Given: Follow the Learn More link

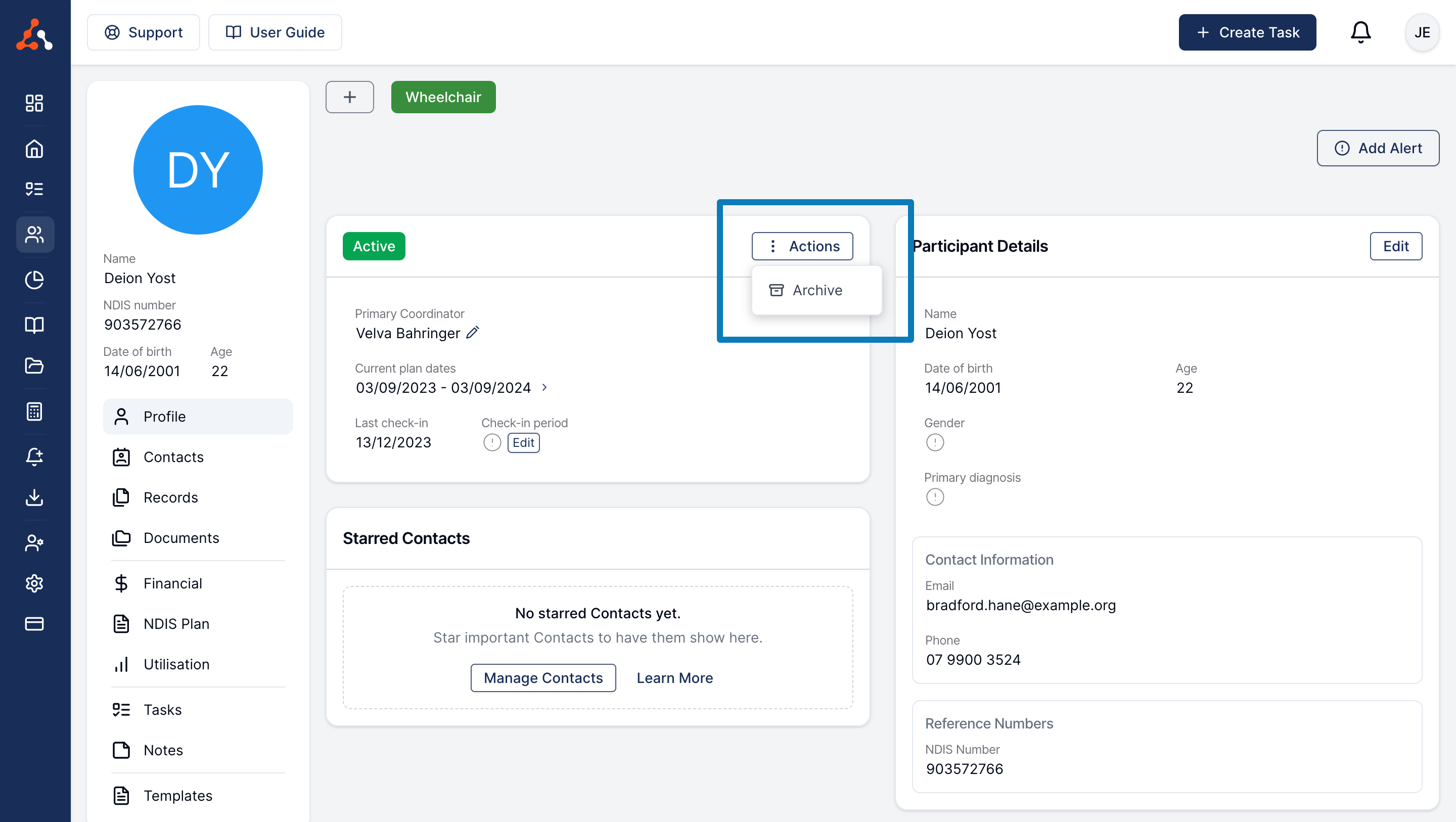Looking at the screenshot, I should 674,677.
